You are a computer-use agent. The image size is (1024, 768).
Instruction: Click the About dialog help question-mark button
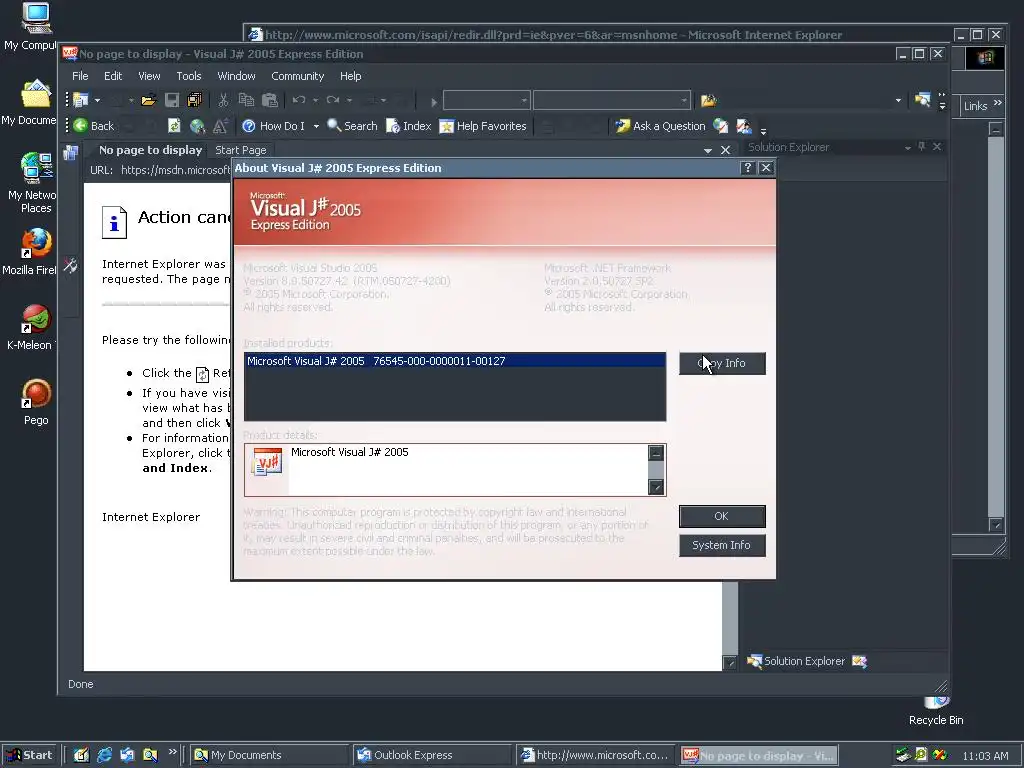(748, 168)
